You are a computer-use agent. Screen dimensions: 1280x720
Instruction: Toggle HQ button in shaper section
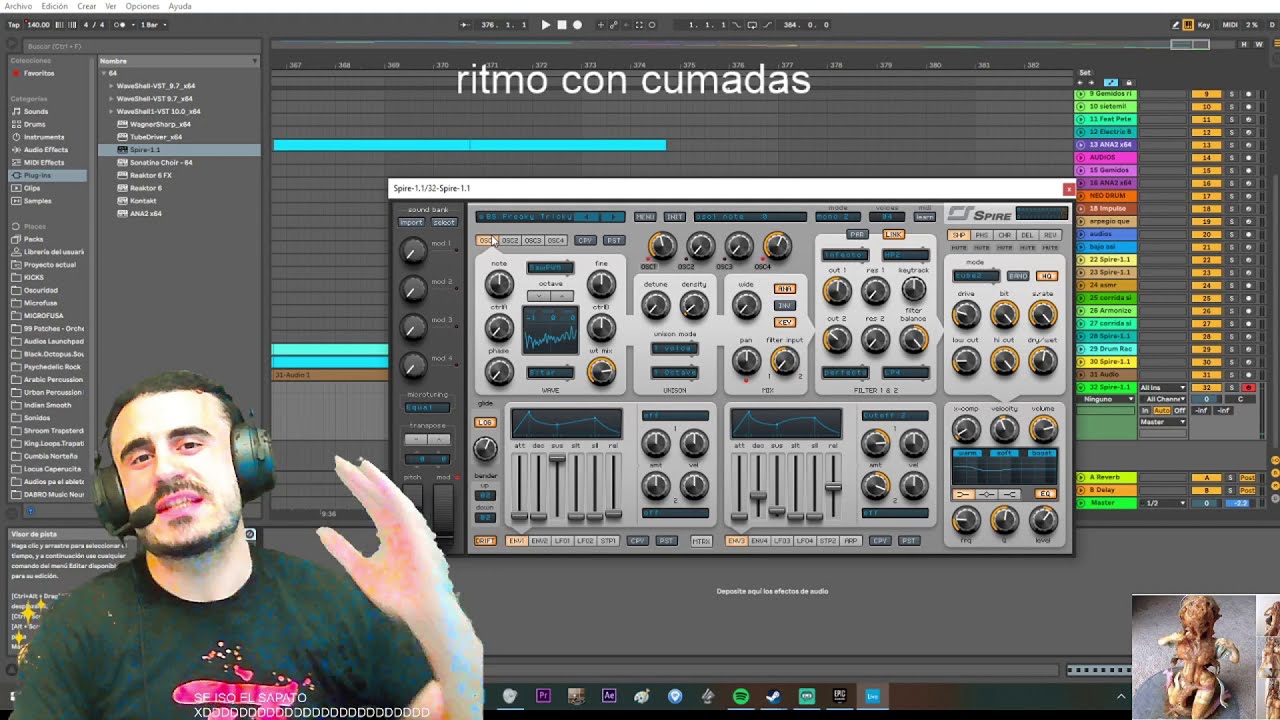(x=1046, y=275)
